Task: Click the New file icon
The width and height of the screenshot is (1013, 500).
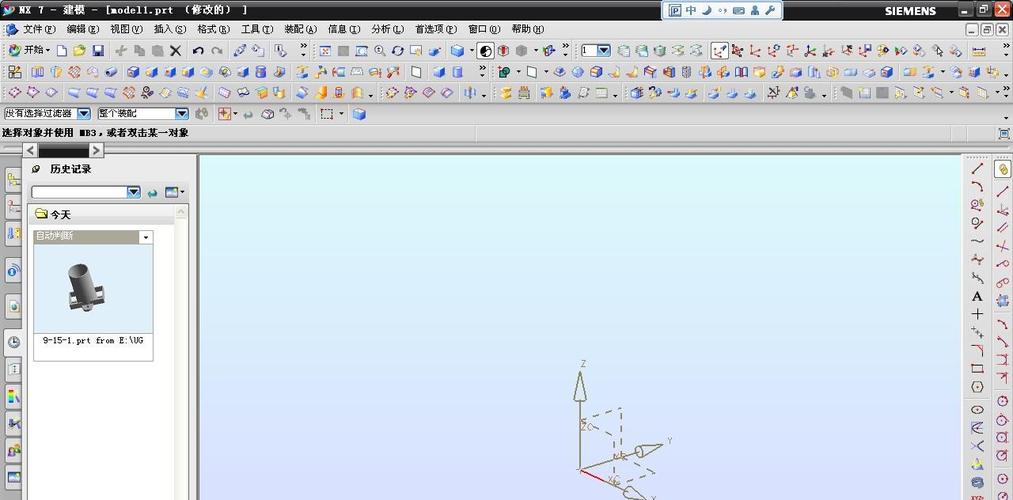Action: click(x=62, y=50)
